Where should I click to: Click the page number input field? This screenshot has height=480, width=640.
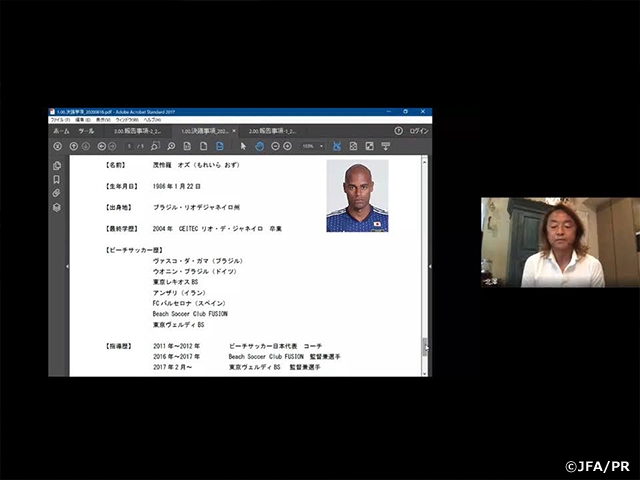tap(129, 146)
